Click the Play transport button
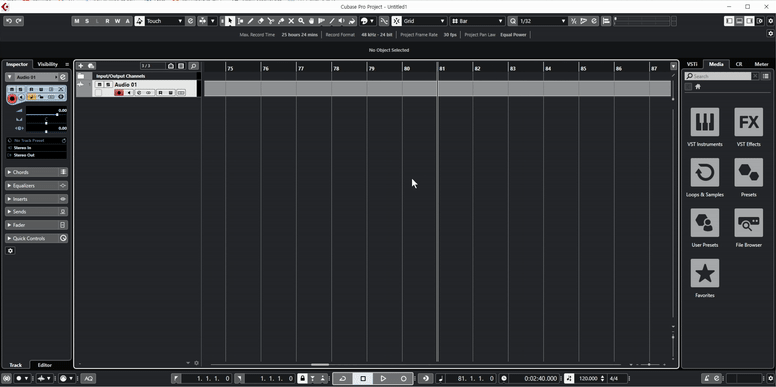Screen dimensions: 776x387 (x=383, y=379)
